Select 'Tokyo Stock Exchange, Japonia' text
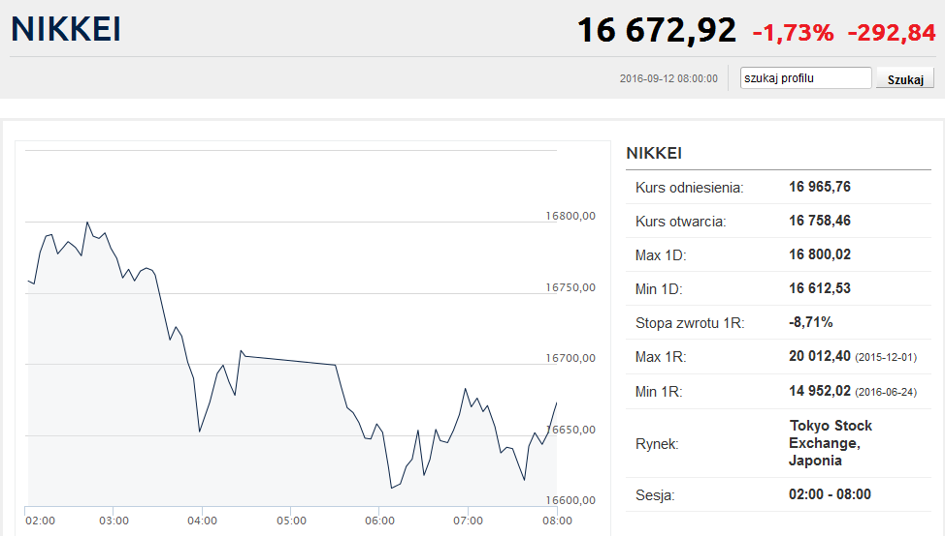 tap(830, 443)
